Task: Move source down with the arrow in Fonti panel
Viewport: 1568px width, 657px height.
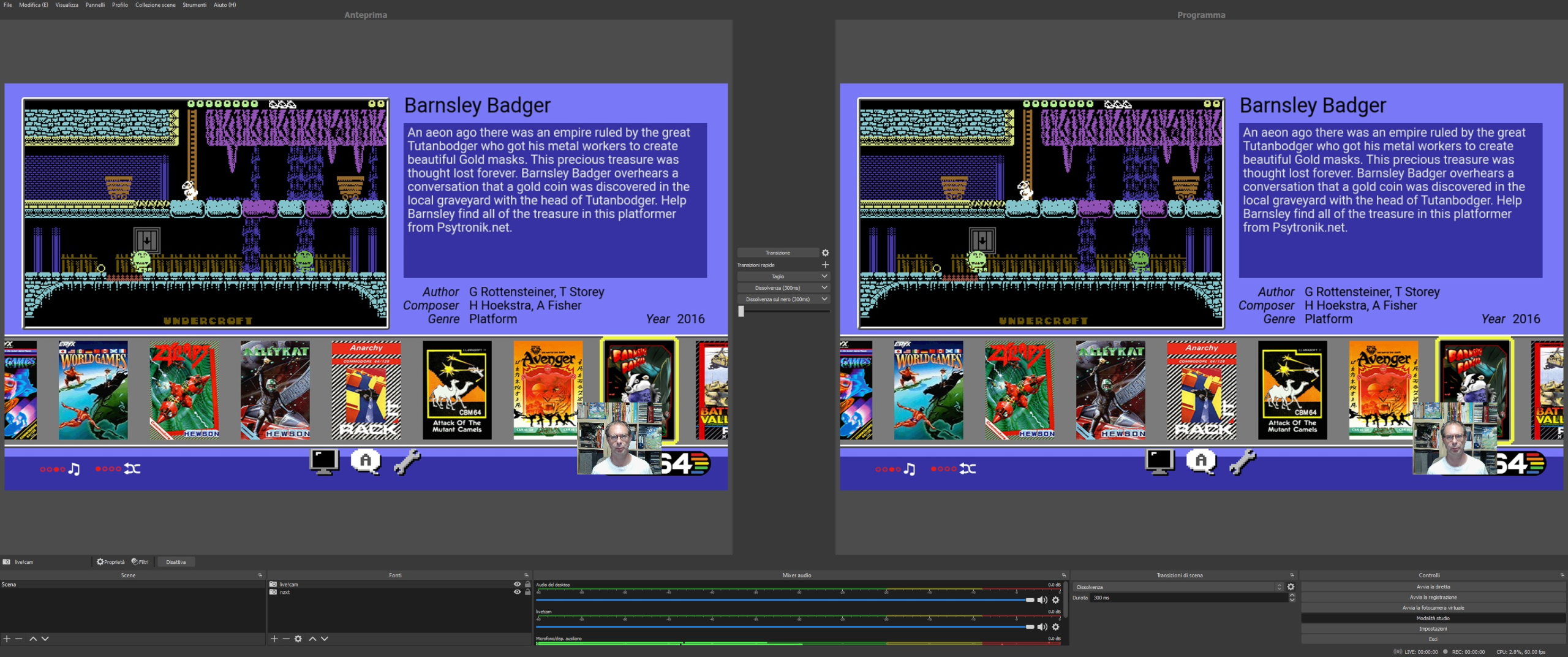Action: tap(325, 639)
